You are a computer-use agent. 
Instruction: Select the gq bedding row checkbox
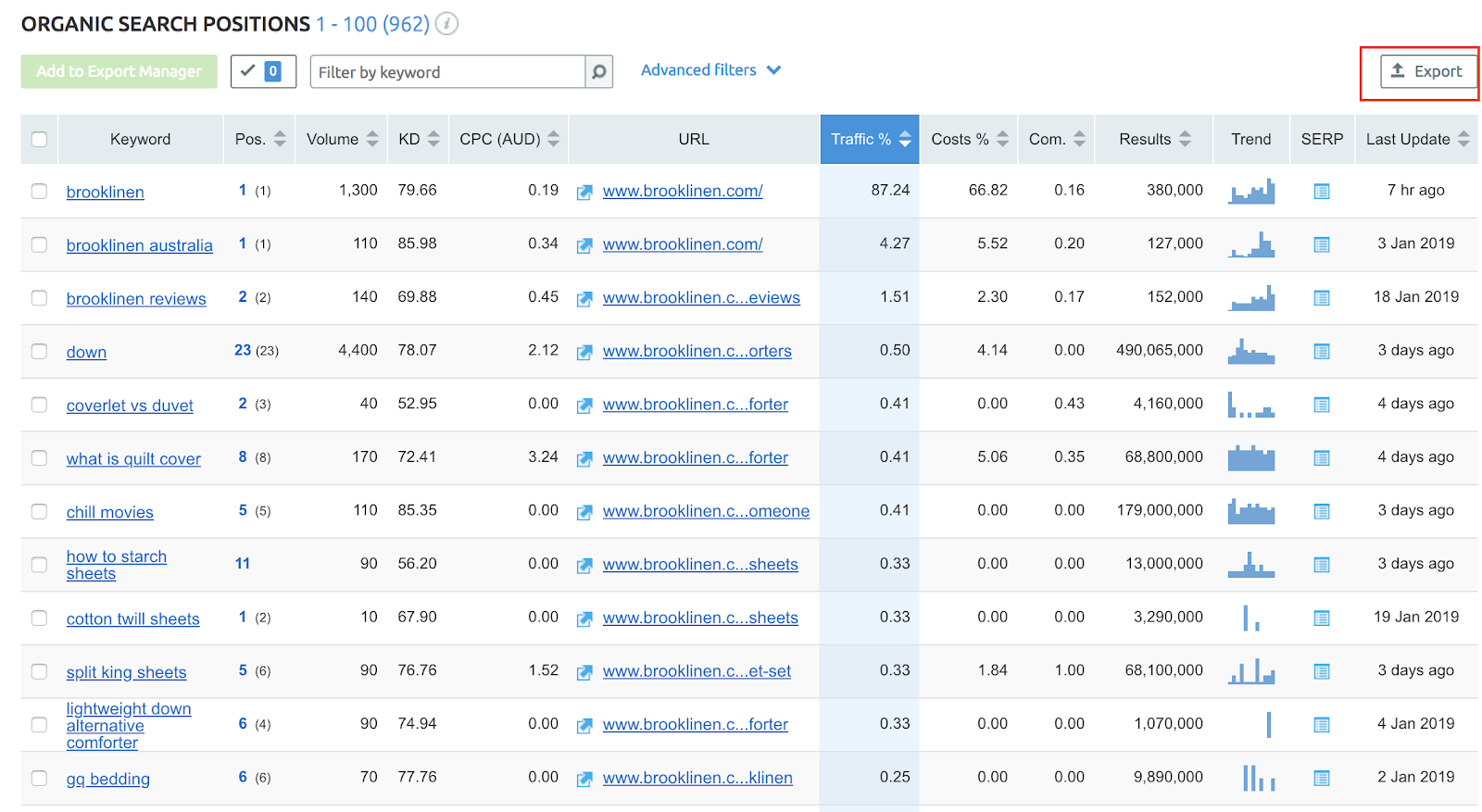coord(39,778)
